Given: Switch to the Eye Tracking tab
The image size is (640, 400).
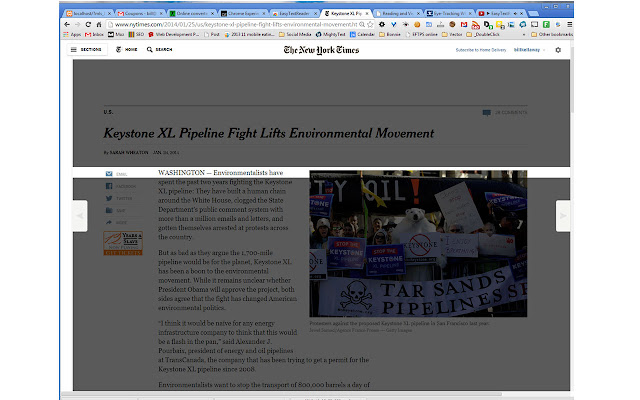Looking at the screenshot, I should pyautogui.click(x=448, y=13).
